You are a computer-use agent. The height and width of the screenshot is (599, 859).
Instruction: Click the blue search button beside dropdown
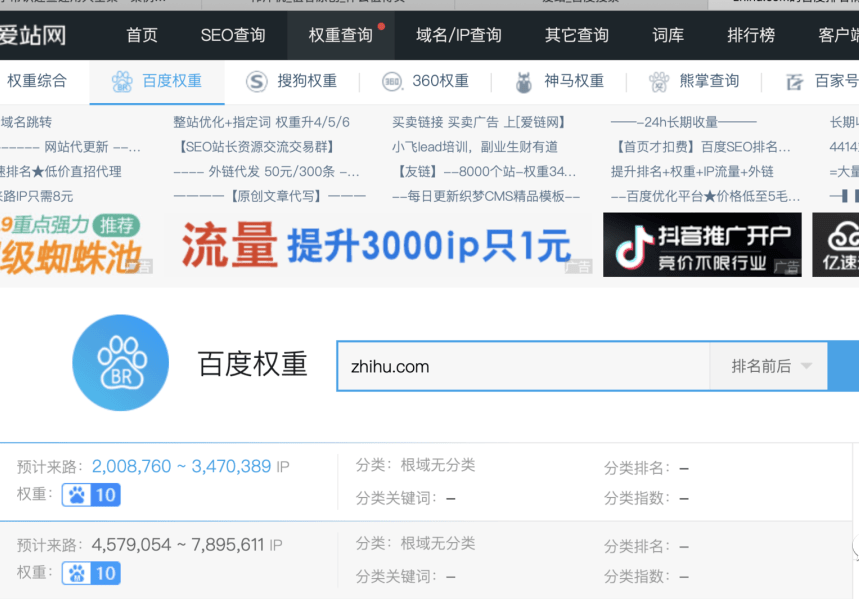pyautogui.click(x=844, y=366)
